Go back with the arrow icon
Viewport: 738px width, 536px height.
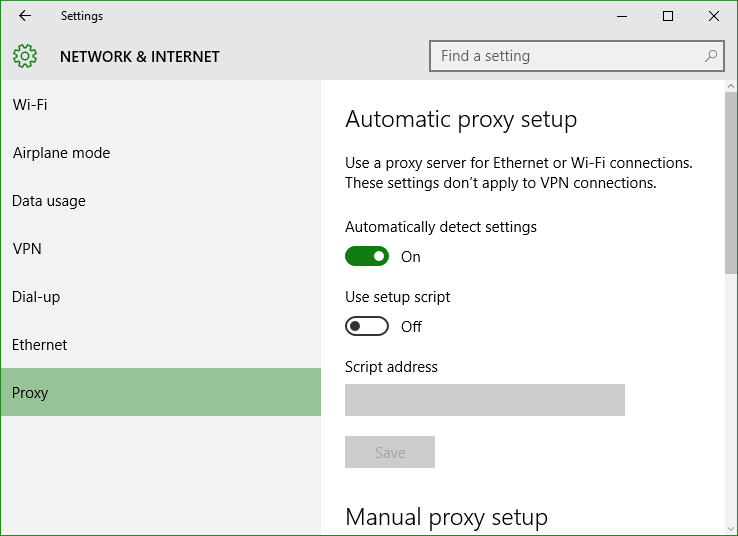(x=24, y=16)
